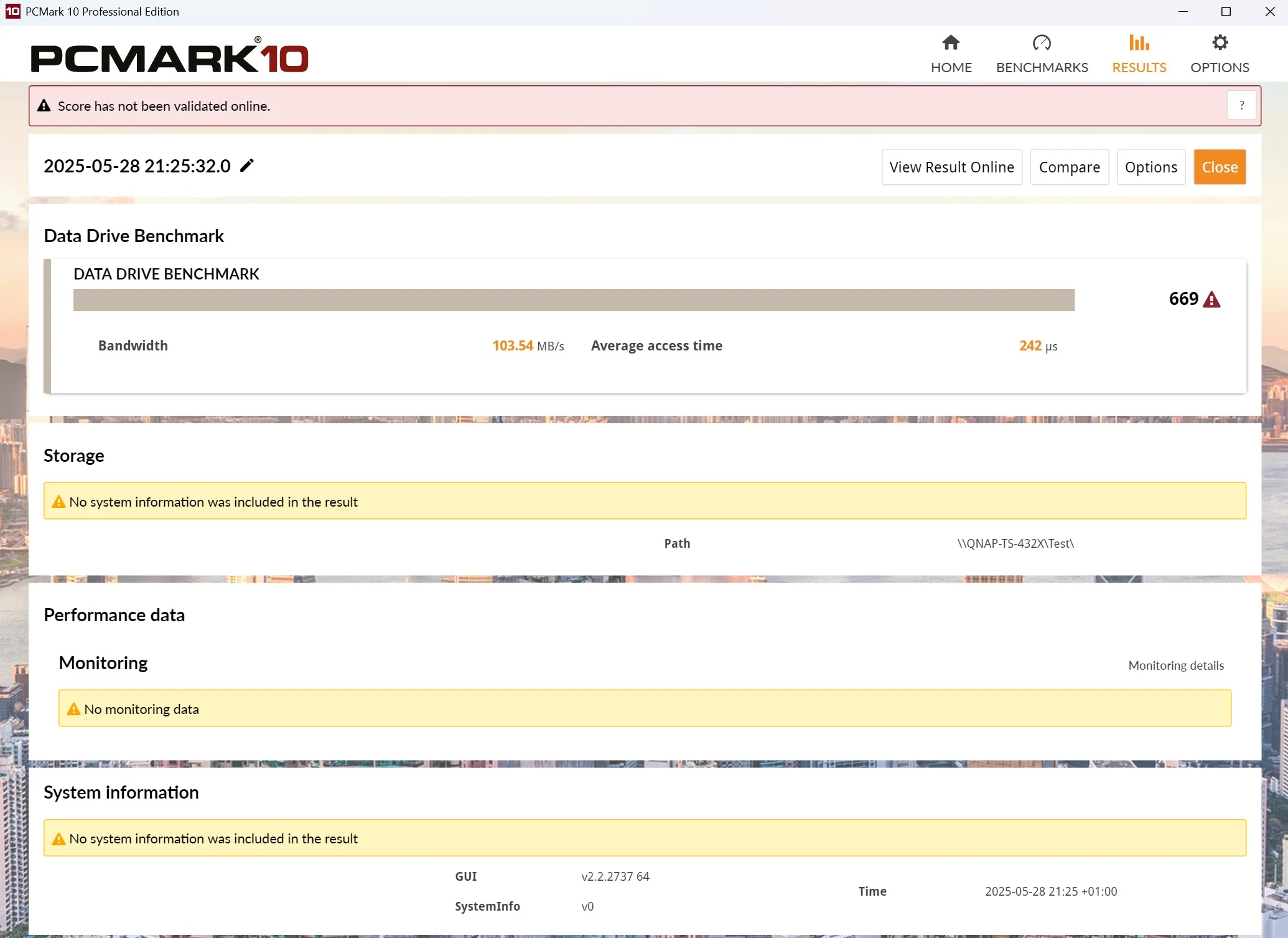Click the warning icon in Storage notice

click(58, 502)
